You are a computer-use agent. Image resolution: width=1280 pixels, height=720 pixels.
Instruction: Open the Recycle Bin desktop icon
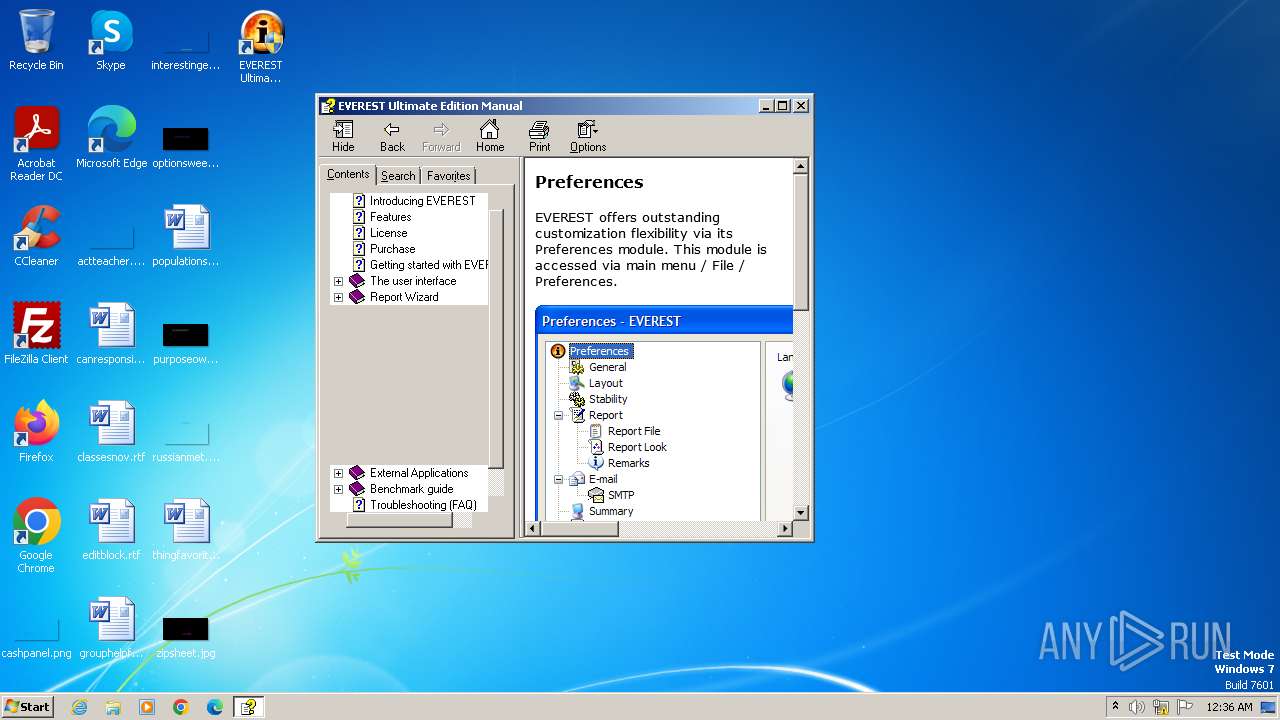coord(36,41)
